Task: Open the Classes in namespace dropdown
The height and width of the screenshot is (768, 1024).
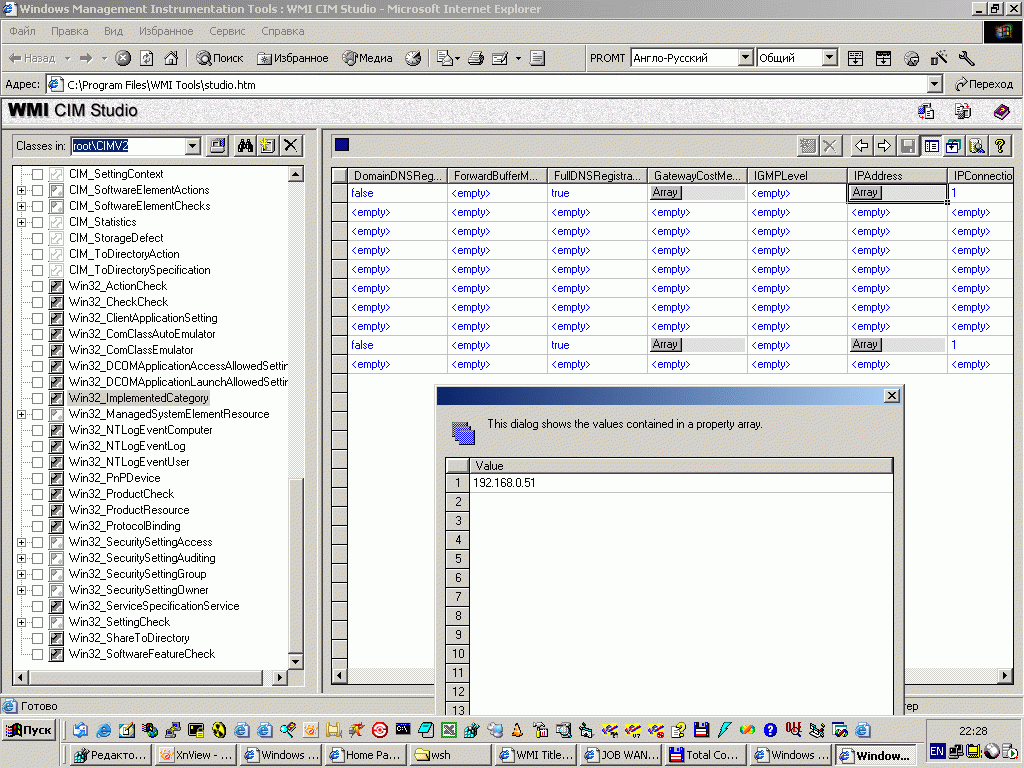Action: [193, 146]
